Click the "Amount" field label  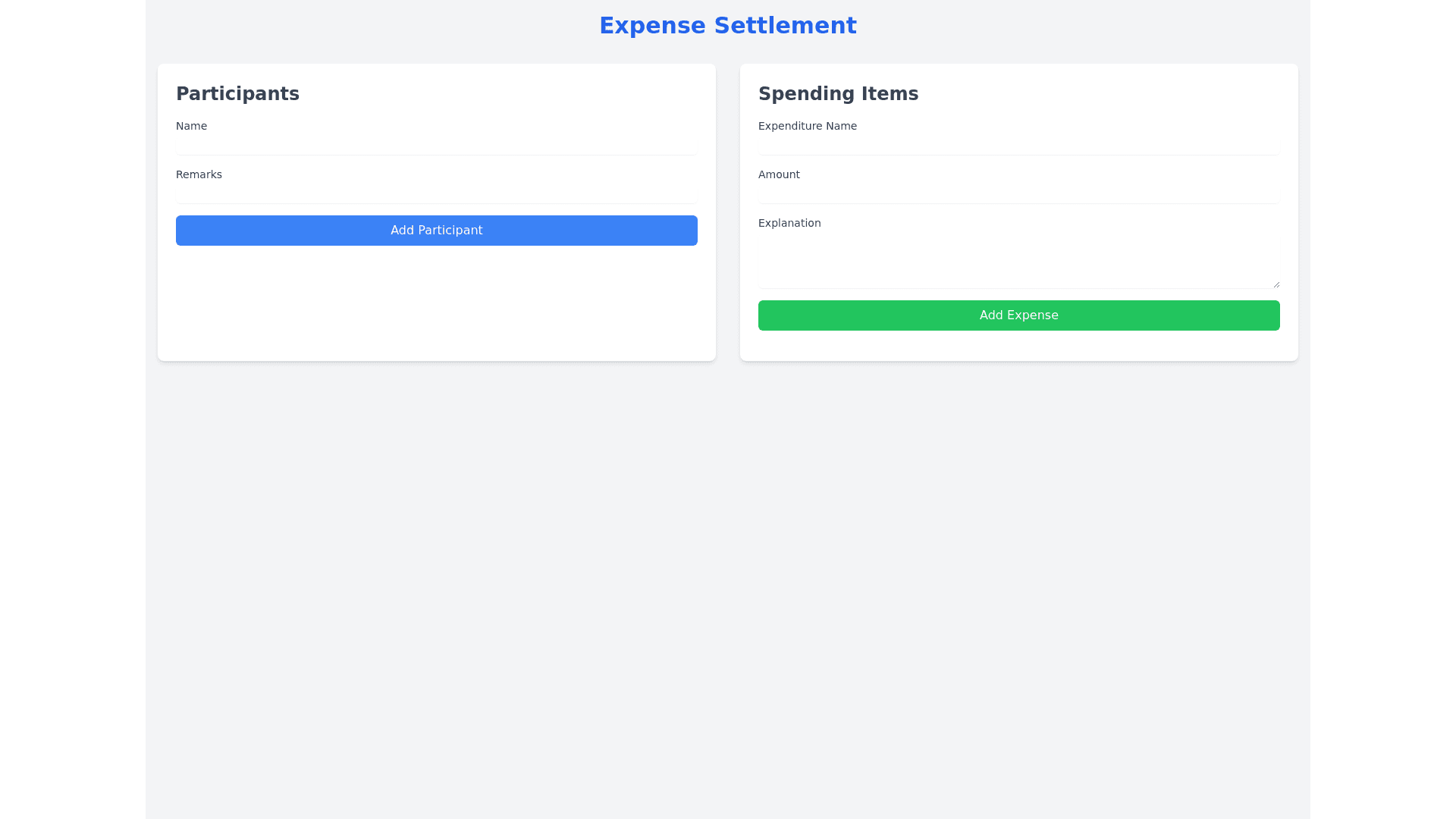pyautogui.click(x=779, y=174)
